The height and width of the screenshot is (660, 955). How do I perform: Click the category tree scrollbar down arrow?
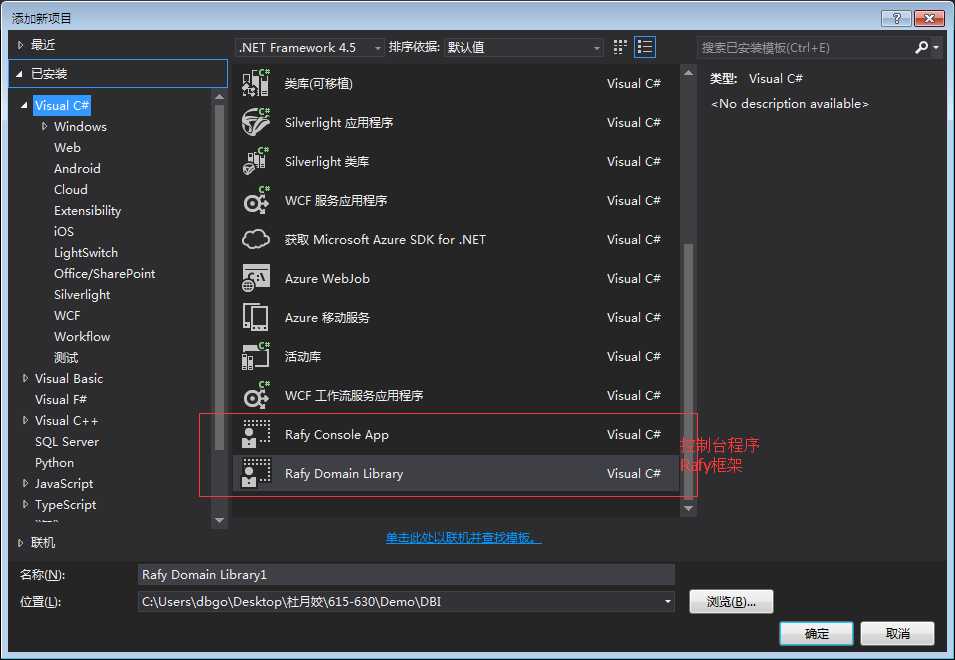tap(220, 521)
